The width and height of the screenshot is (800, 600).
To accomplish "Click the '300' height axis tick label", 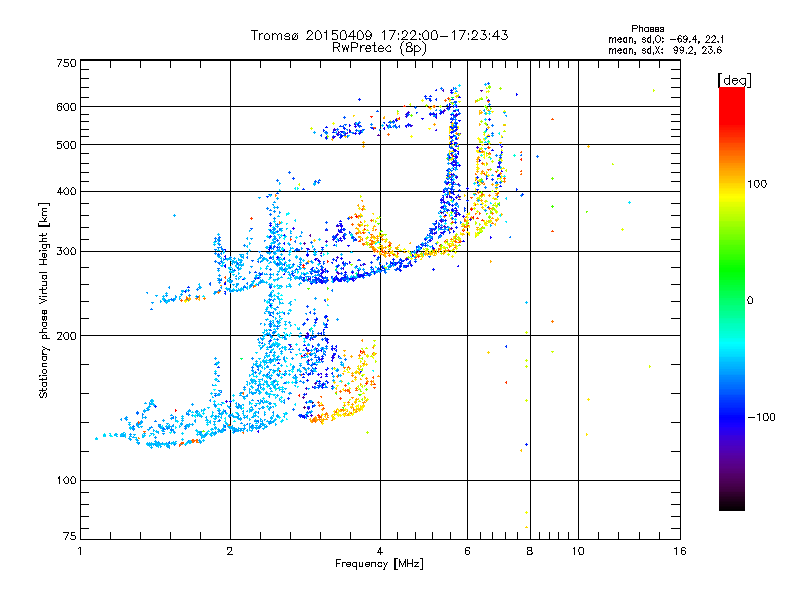I will [x=67, y=251].
